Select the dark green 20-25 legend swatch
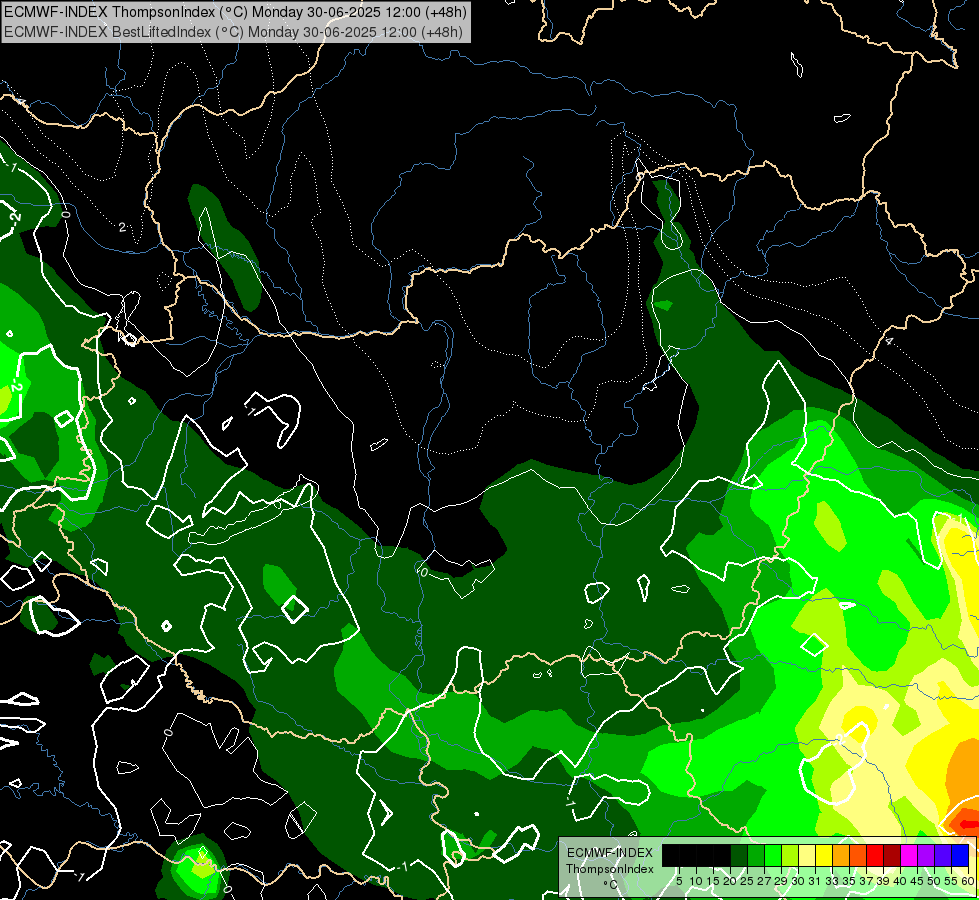This screenshot has width=979, height=900. [739, 855]
